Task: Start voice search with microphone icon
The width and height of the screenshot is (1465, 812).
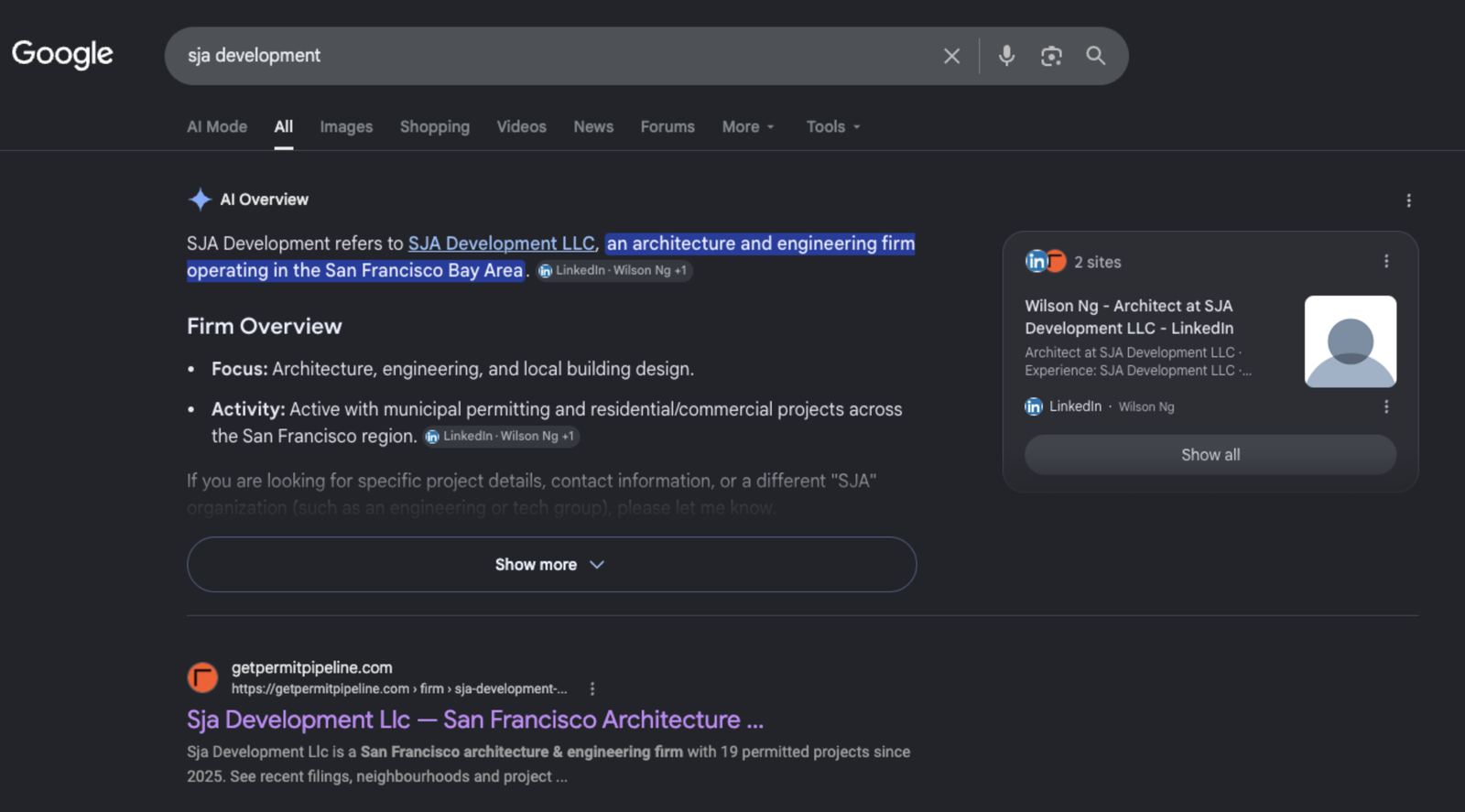Action: pyautogui.click(x=1006, y=56)
